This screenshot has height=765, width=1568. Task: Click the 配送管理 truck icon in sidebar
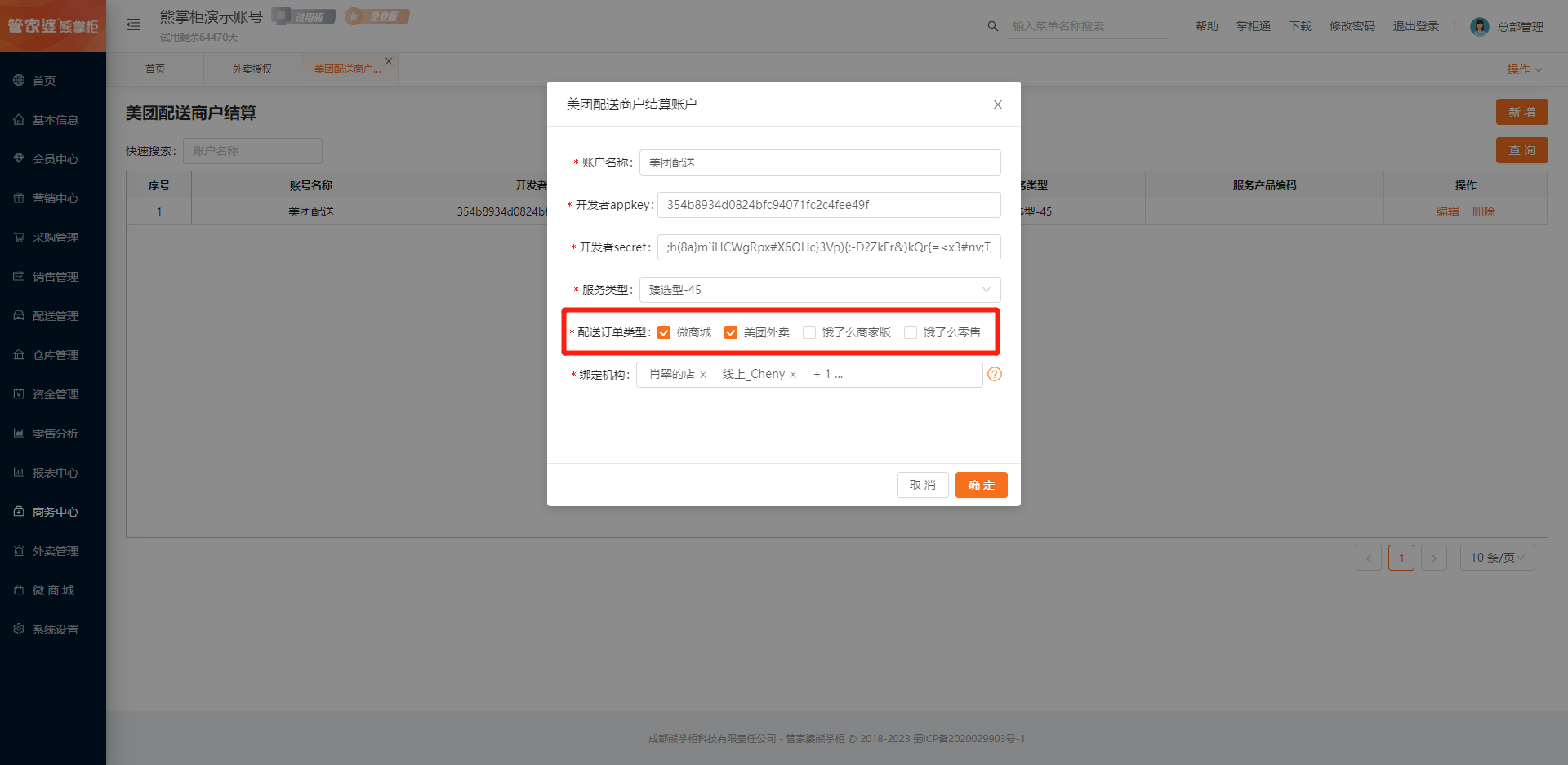[x=19, y=315]
